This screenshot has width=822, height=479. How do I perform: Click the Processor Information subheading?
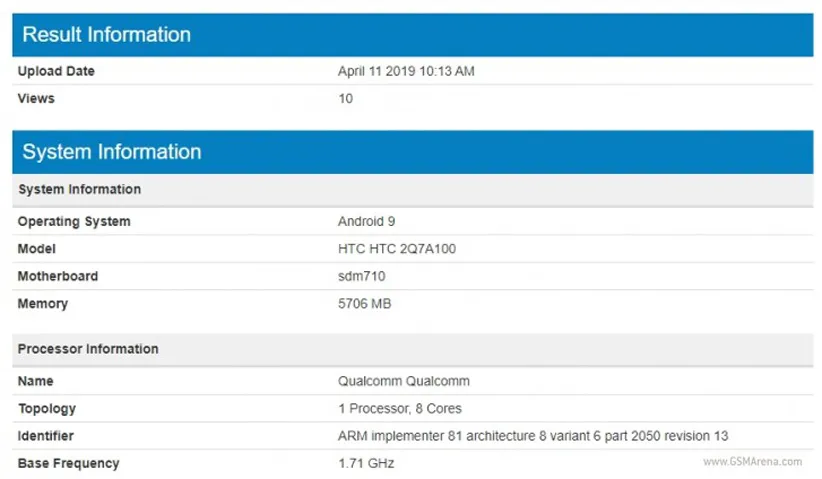click(88, 349)
